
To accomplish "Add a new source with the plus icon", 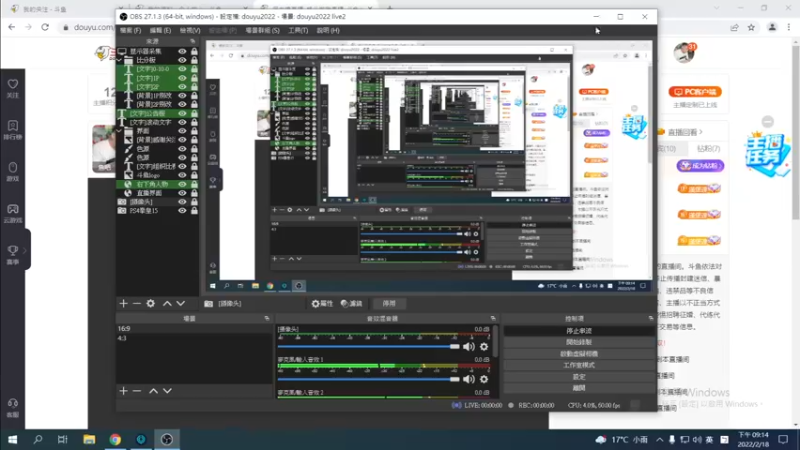I will (x=123, y=304).
